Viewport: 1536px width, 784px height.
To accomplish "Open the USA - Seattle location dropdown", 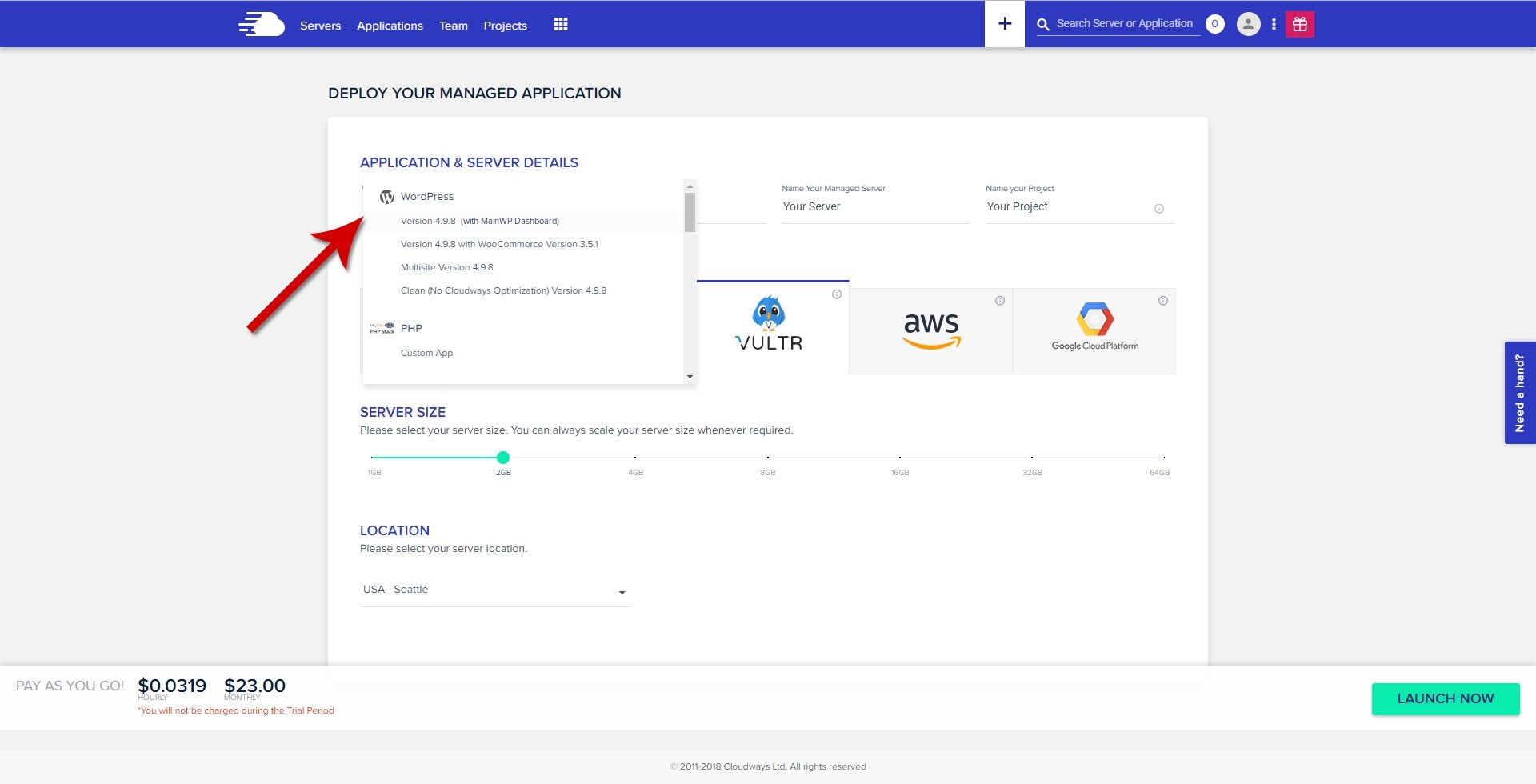I will coord(494,590).
